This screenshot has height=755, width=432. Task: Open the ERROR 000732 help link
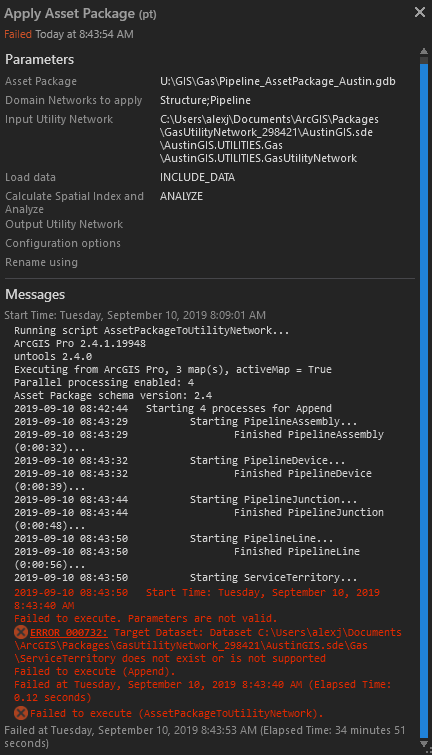coord(69,632)
